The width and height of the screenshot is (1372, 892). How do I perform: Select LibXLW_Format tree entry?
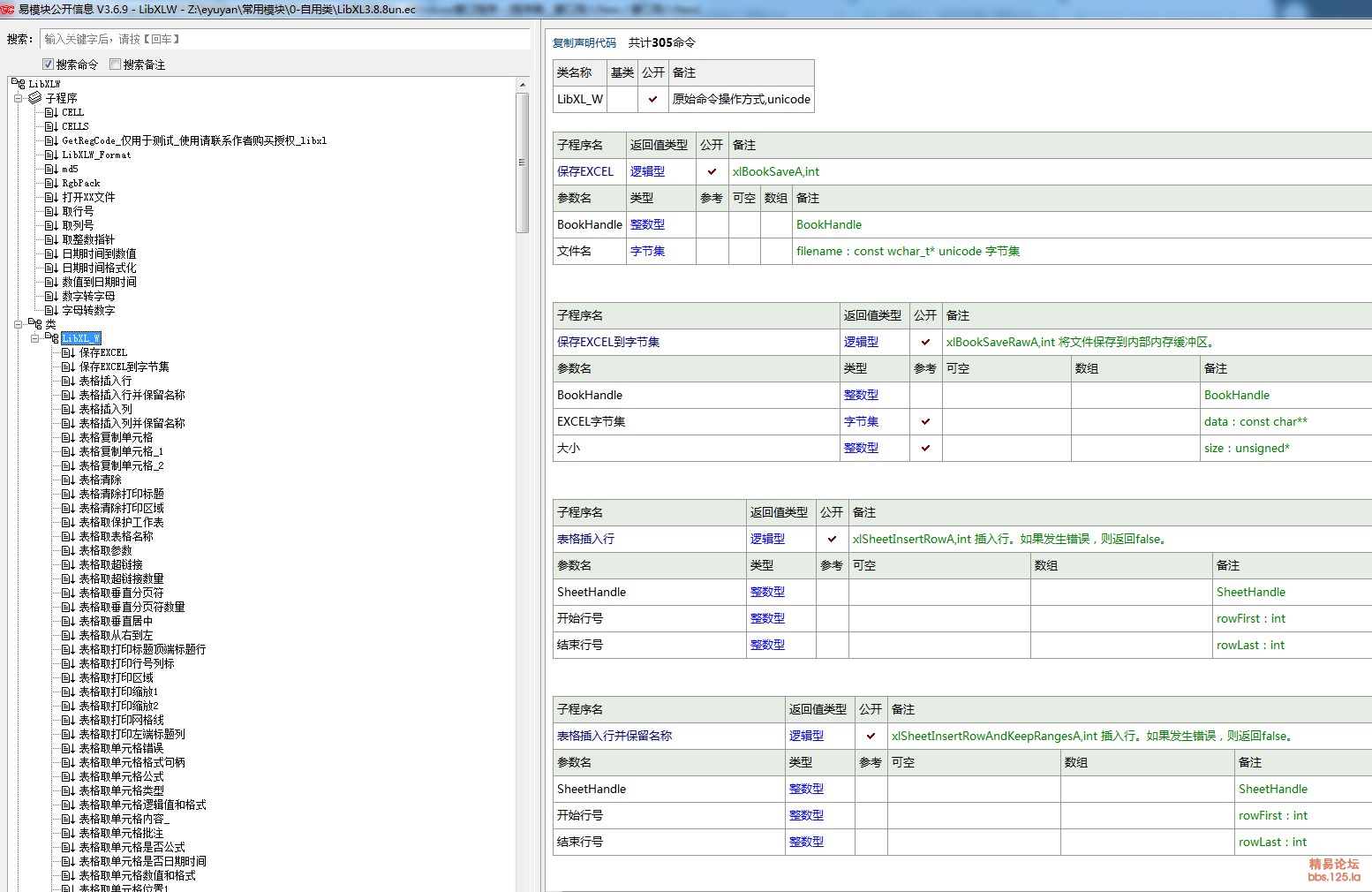pyautogui.click(x=96, y=155)
